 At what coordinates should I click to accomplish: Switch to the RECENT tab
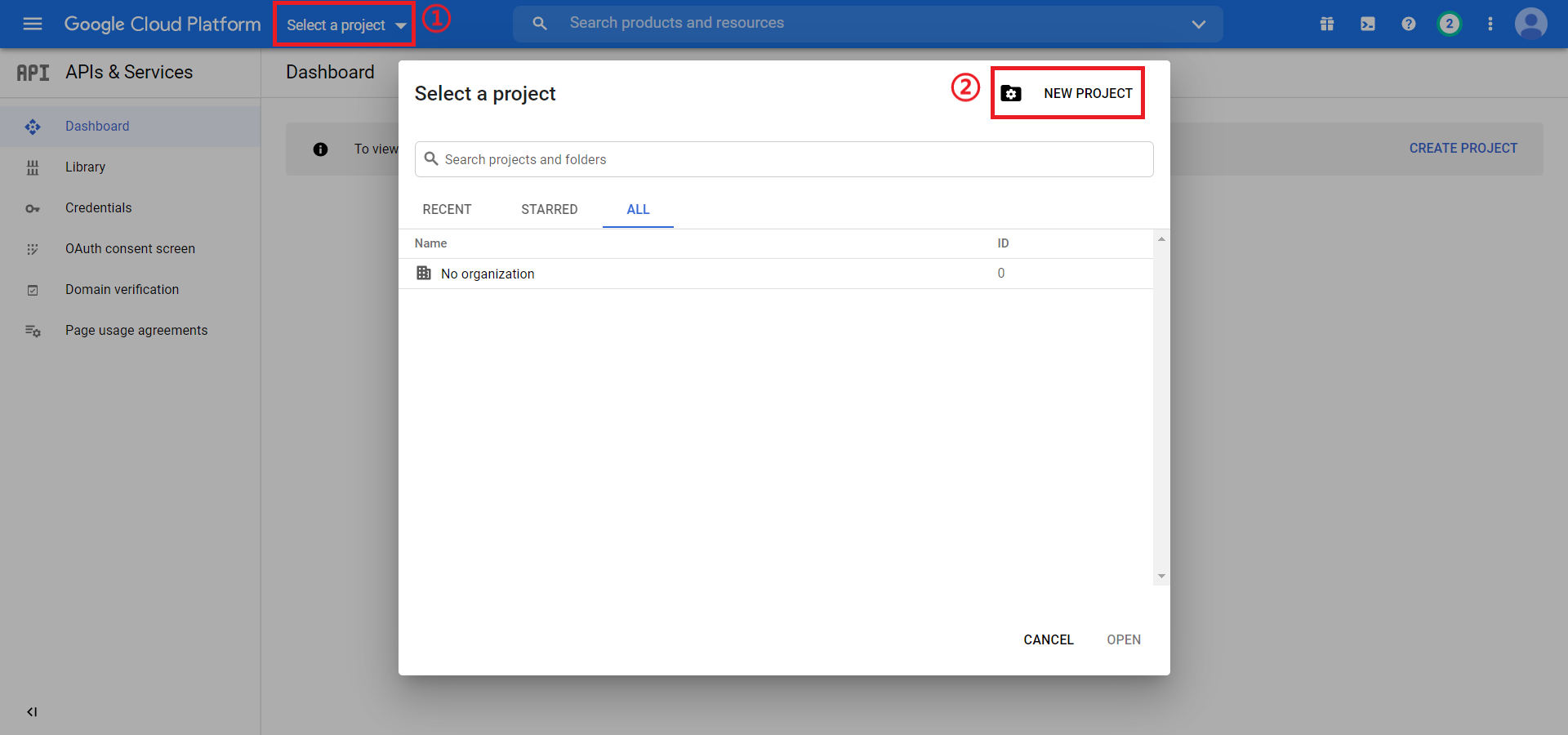click(447, 210)
